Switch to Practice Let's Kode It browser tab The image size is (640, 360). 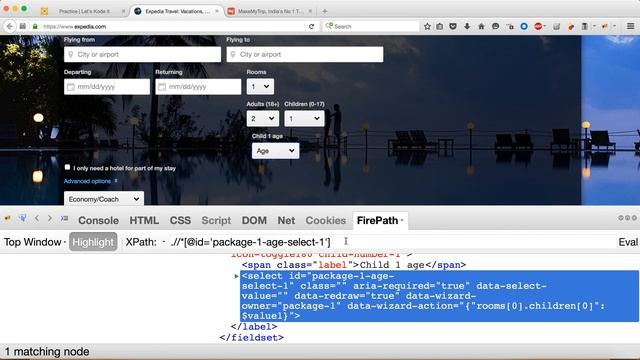(84, 11)
